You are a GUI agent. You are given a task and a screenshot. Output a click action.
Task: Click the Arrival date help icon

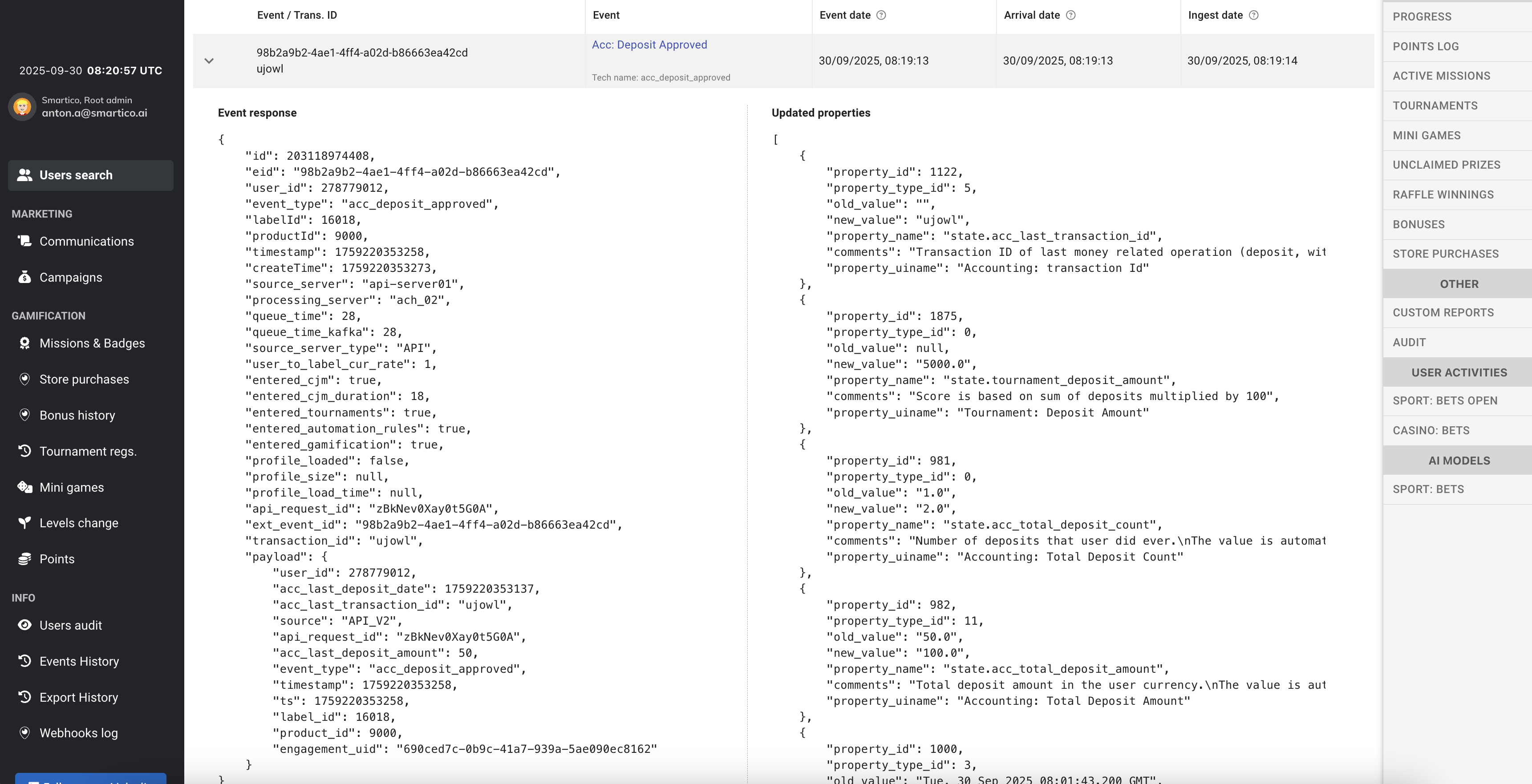[1070, 16]
